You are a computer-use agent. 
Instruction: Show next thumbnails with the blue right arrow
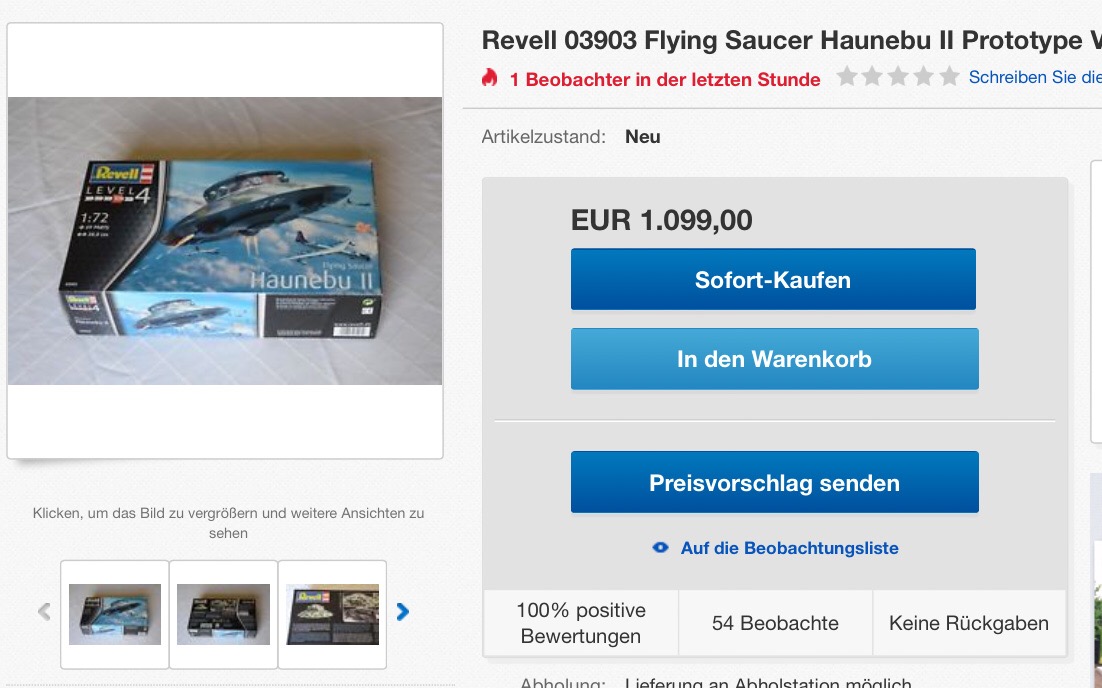[x=403, y=612]
